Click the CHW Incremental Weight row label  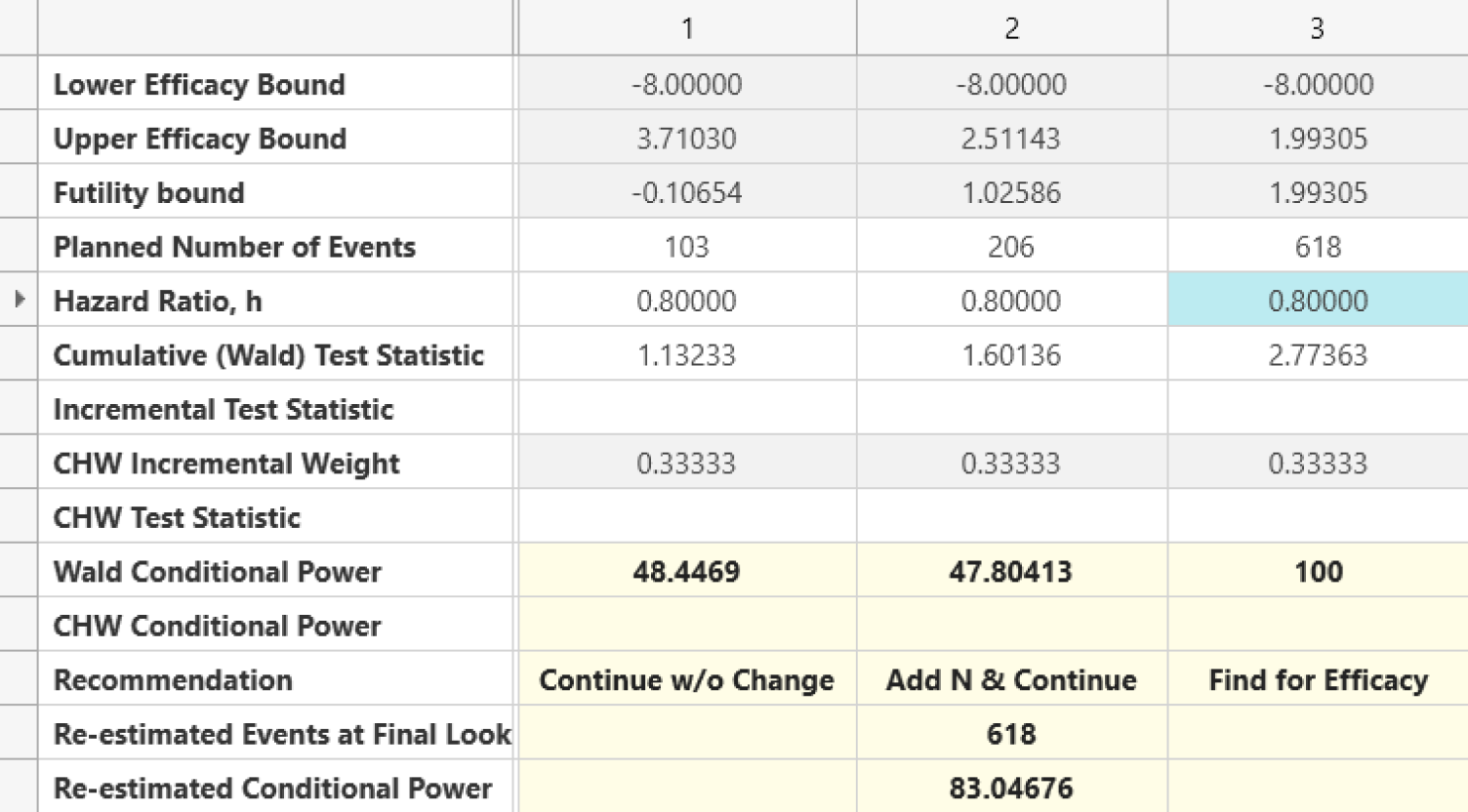tap(226, 464)
